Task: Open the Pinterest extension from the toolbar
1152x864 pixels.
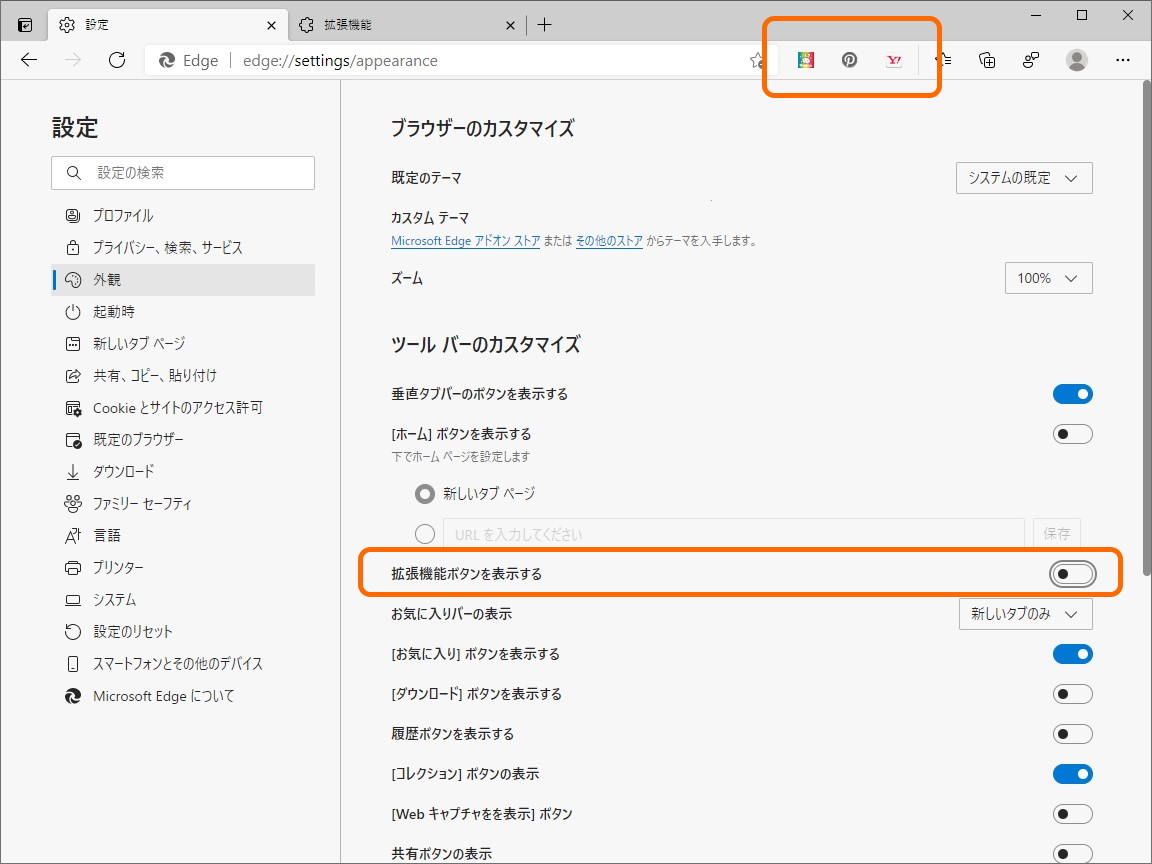Action: pyautogui.click(x=849, y=60)
